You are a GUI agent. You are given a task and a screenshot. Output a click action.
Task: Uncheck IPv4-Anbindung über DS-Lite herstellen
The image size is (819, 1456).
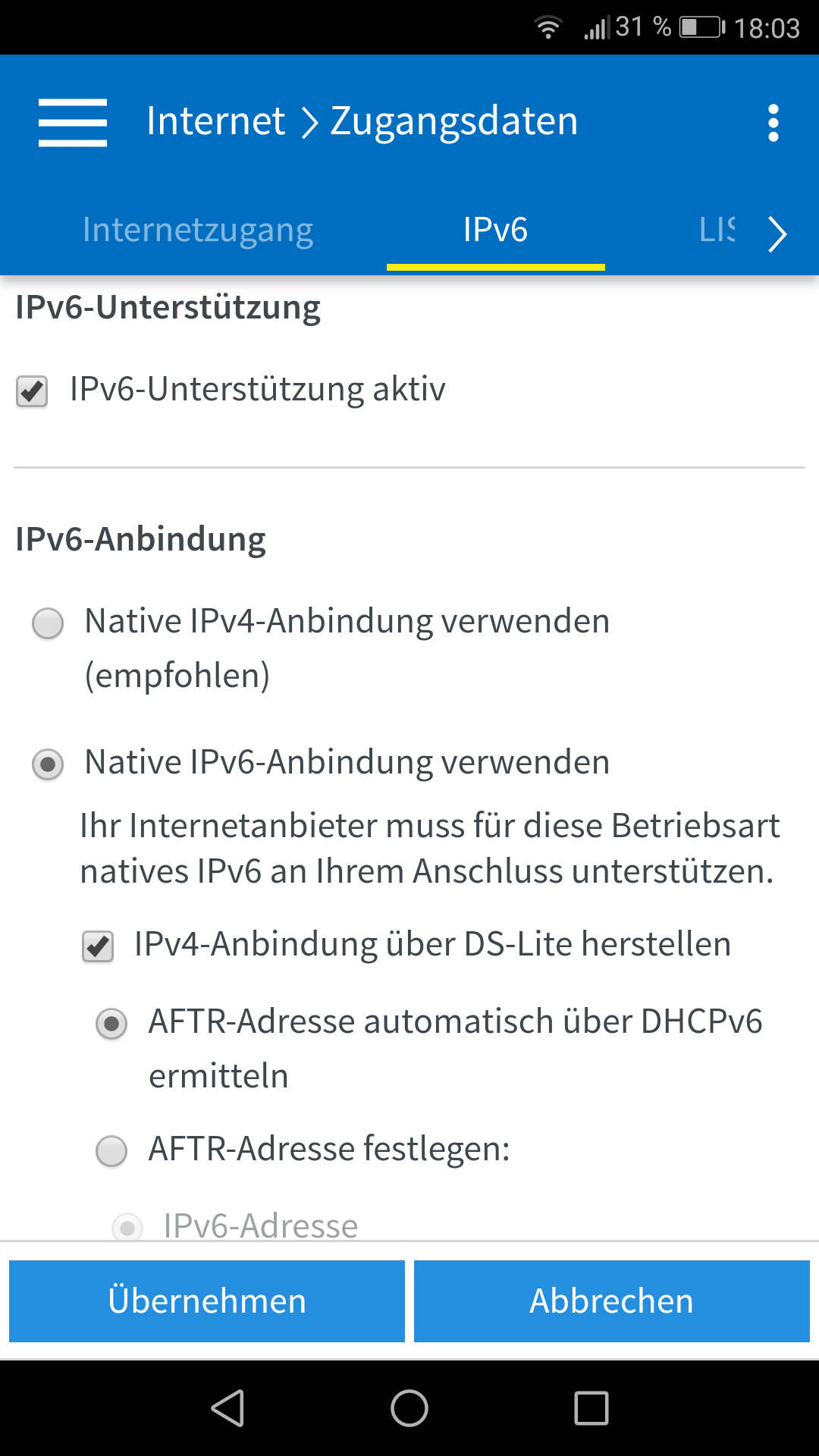tap(96, 944)
